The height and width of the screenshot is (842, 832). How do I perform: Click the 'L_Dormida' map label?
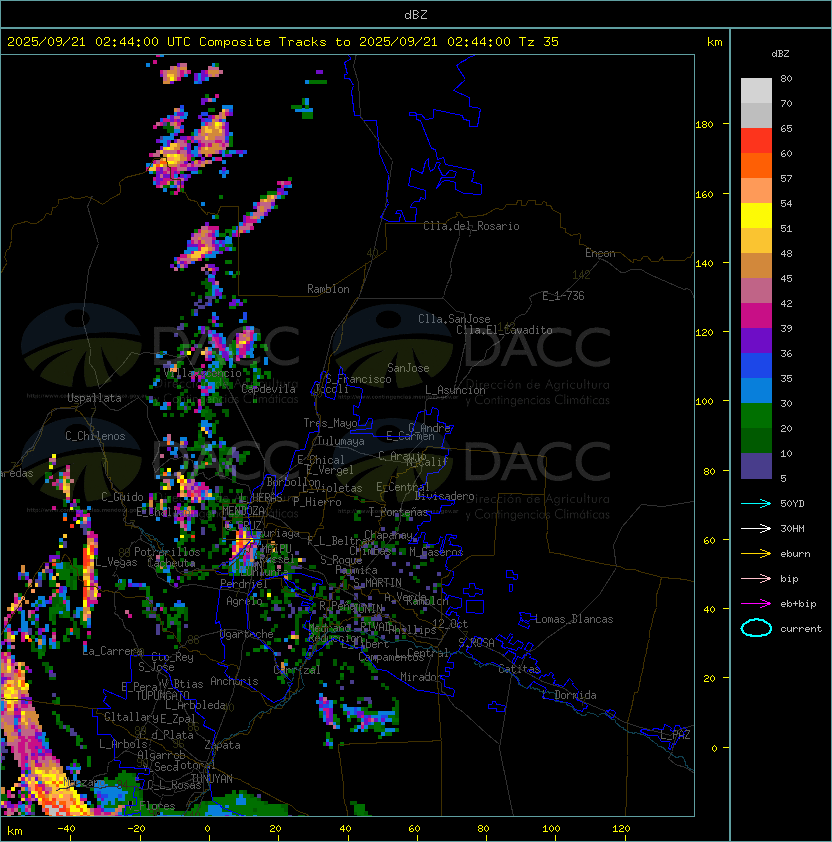pos(569,695)
